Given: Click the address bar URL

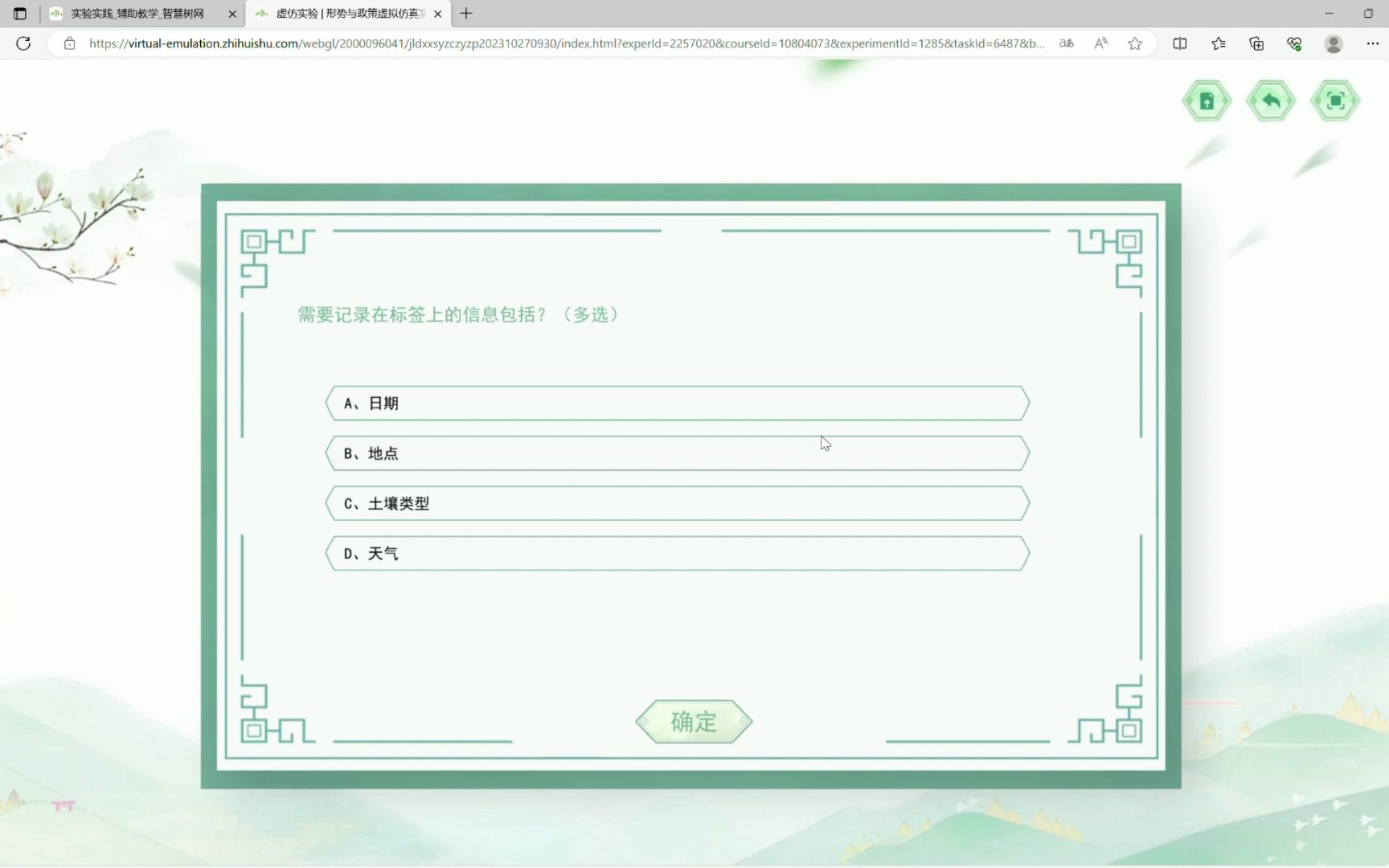Looking at the screenshot, I should click(x=567, y=43).
